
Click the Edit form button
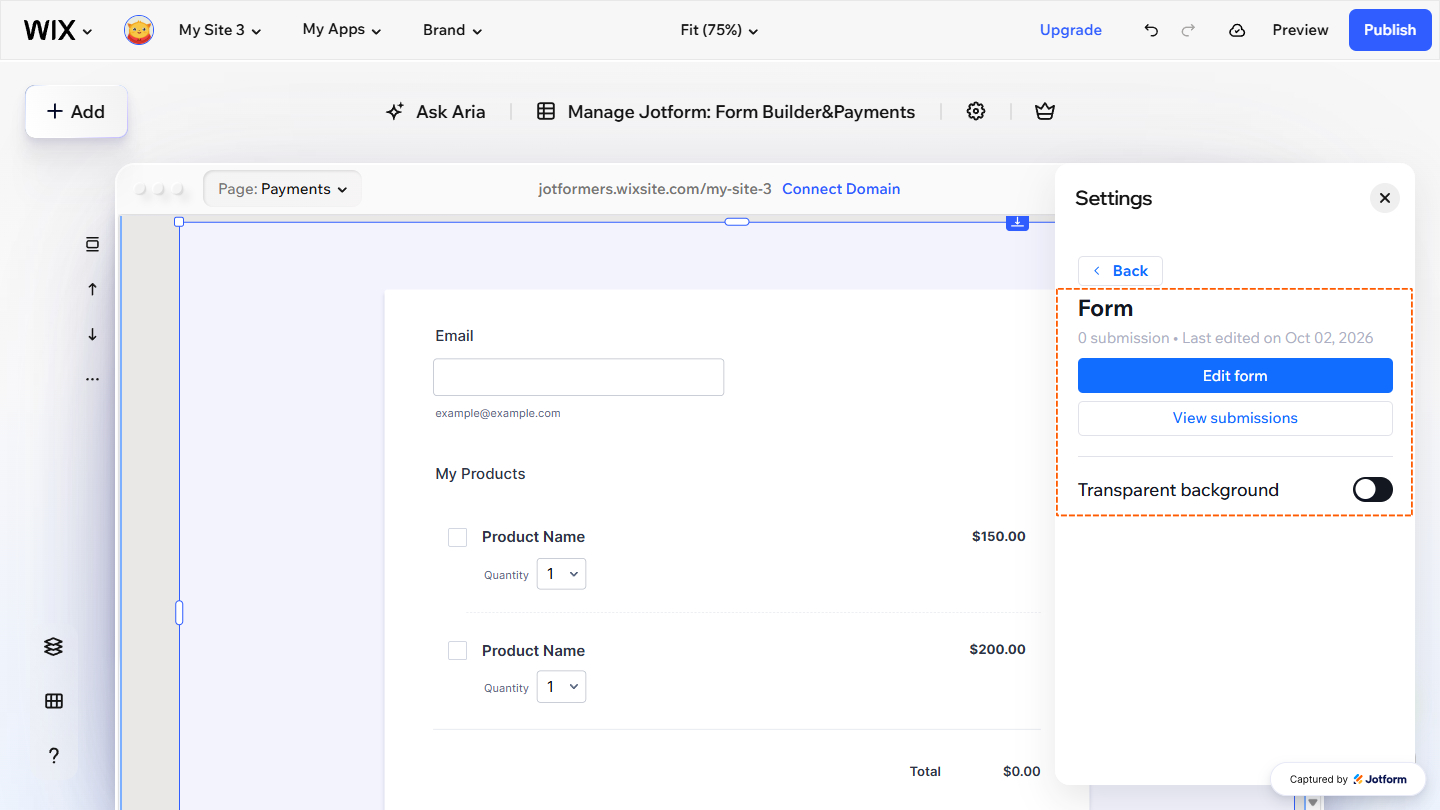1235,376
